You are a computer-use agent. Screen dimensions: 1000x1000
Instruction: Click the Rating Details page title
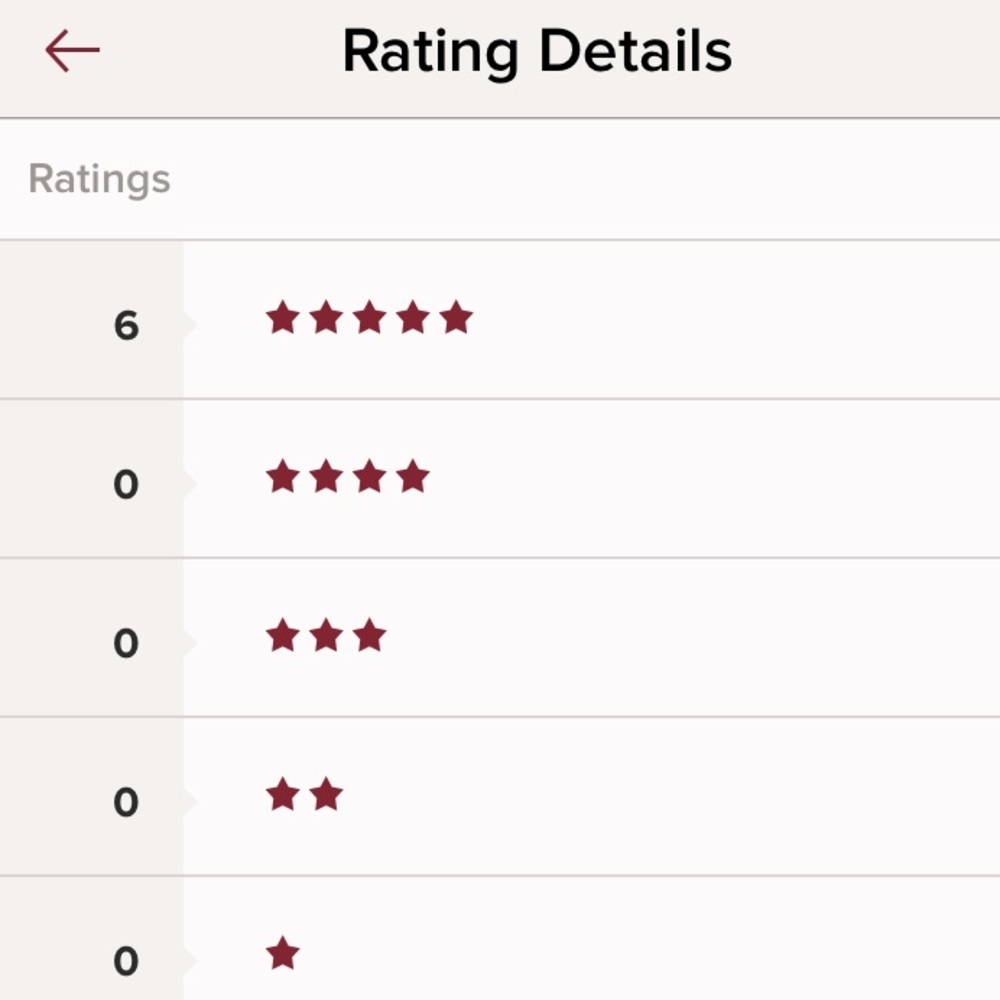[x=537, y=51]
